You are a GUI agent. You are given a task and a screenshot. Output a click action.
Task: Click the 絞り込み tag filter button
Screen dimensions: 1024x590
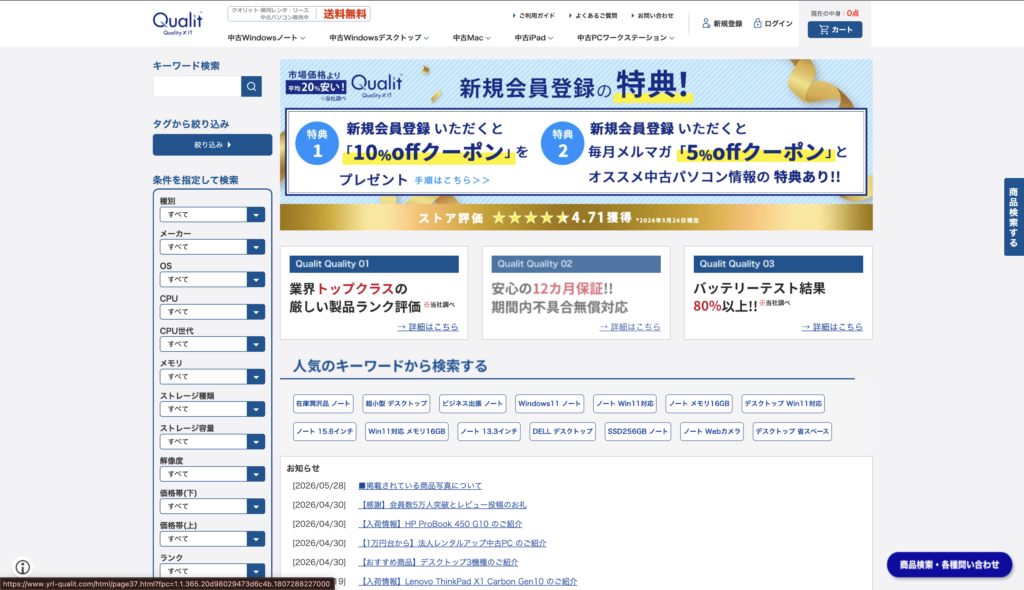coord(212,145)
